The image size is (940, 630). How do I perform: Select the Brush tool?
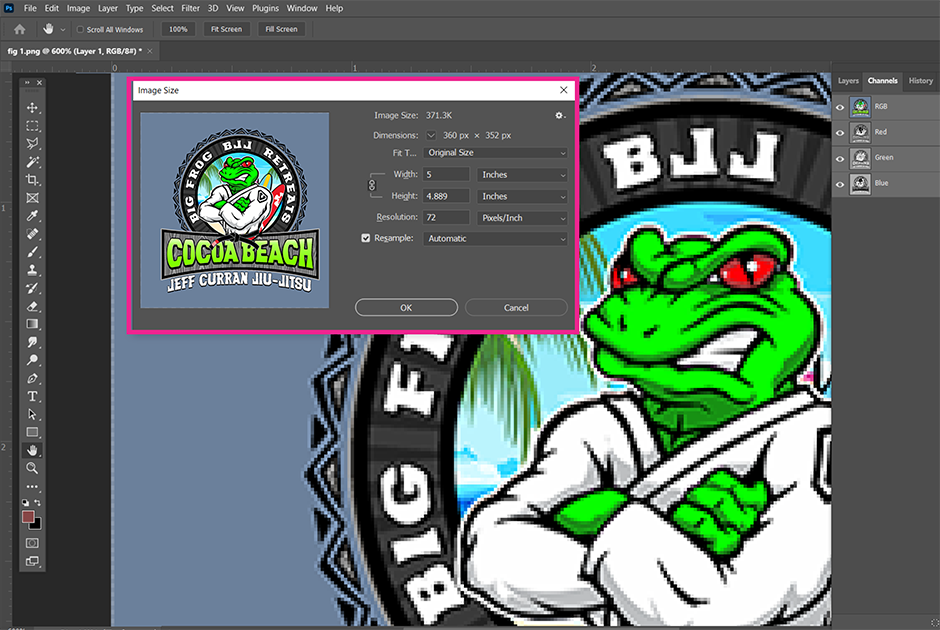click(x=32, y=252)
